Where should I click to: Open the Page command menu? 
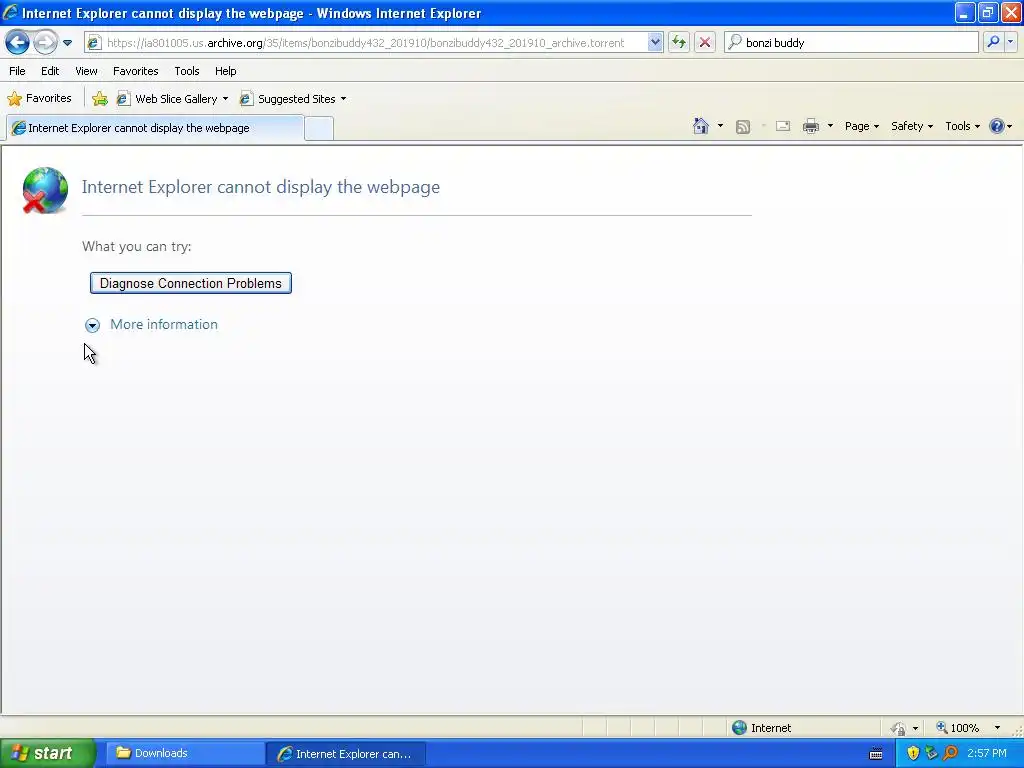coord(861,126)
